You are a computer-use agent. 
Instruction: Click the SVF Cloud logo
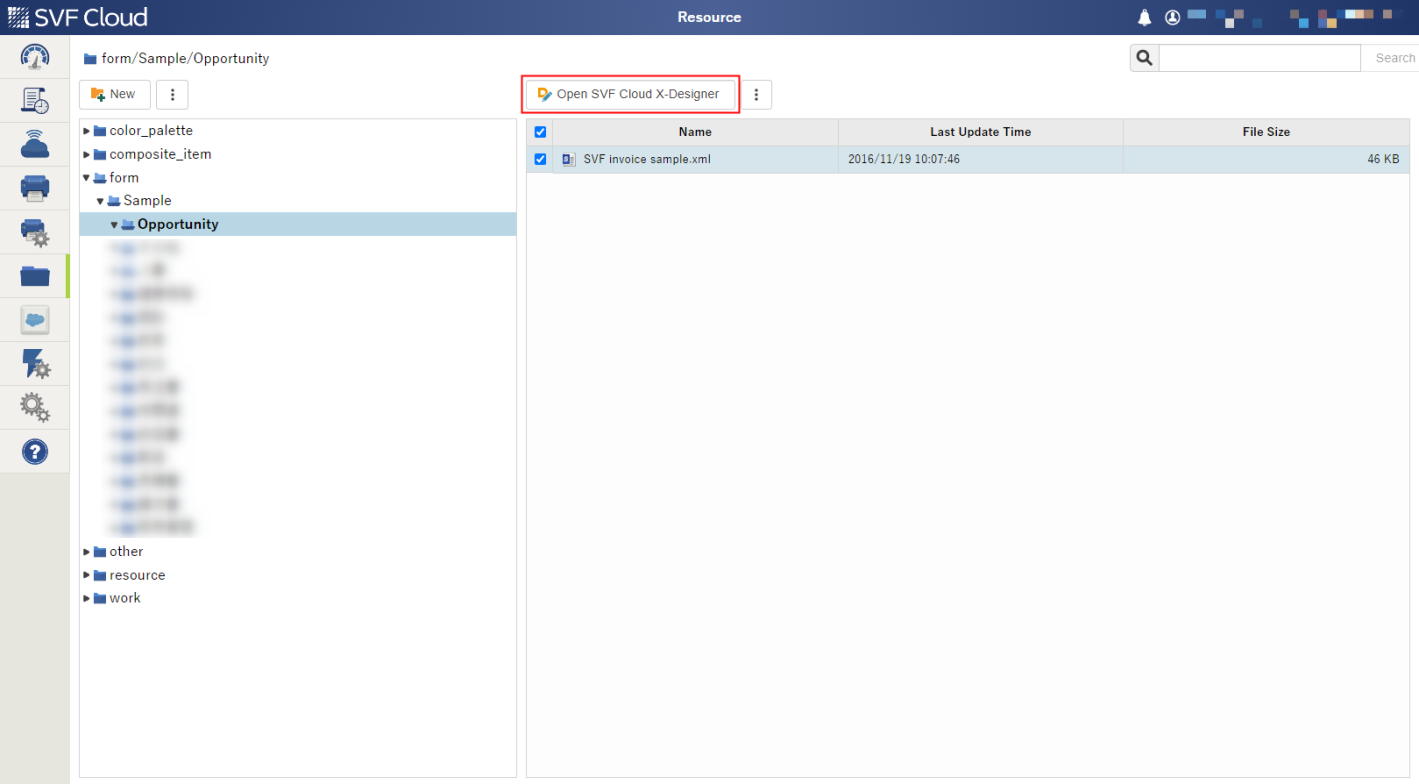[78, 17]
